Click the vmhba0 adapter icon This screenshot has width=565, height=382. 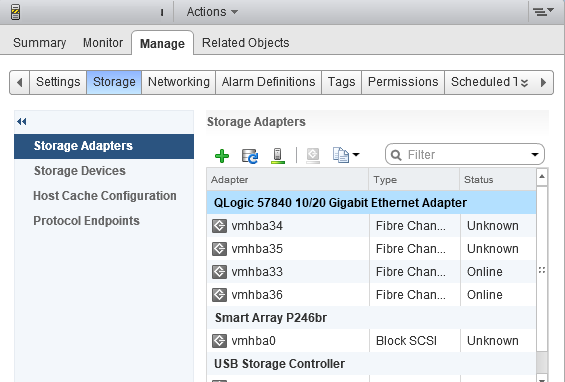point(219,341)
